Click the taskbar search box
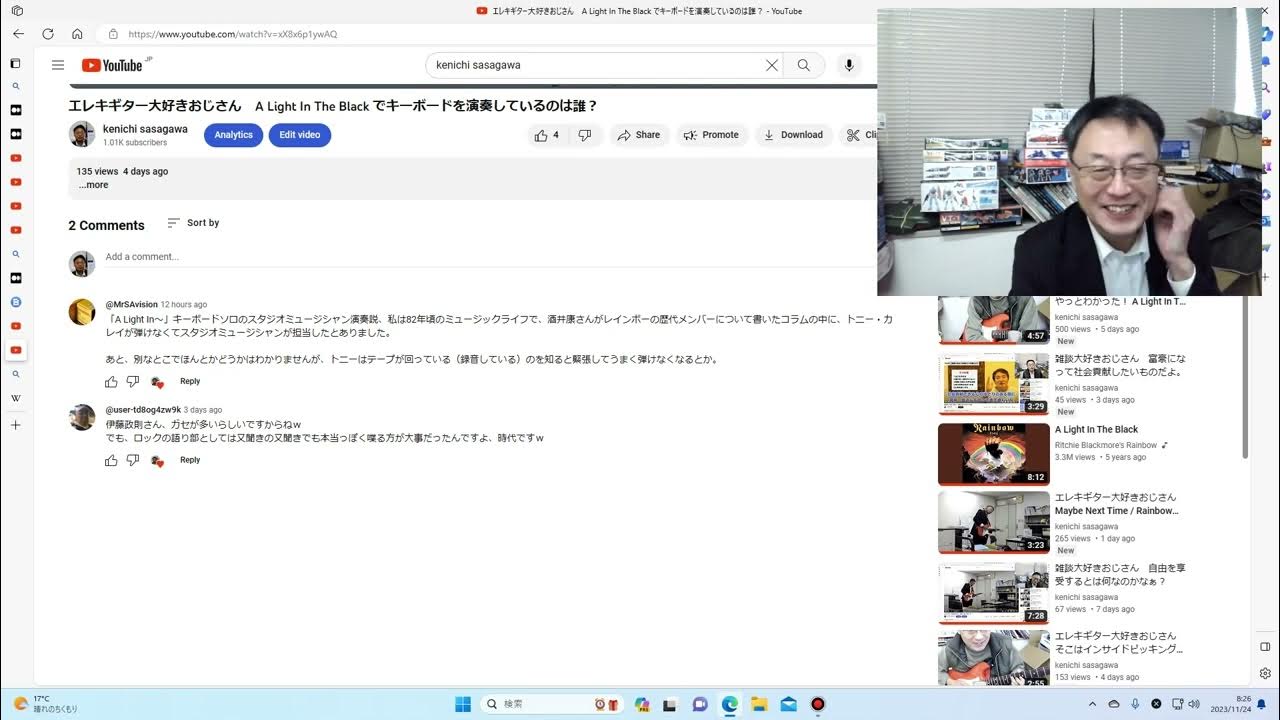This screenshot has height=720, width=1280. (550, 704)
